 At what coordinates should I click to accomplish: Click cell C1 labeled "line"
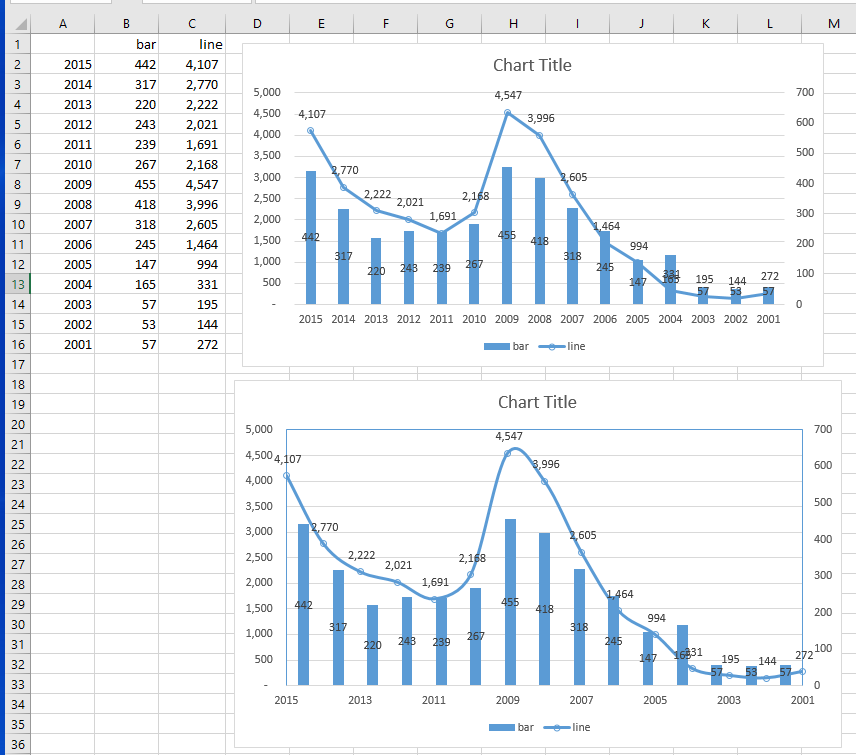192,45
